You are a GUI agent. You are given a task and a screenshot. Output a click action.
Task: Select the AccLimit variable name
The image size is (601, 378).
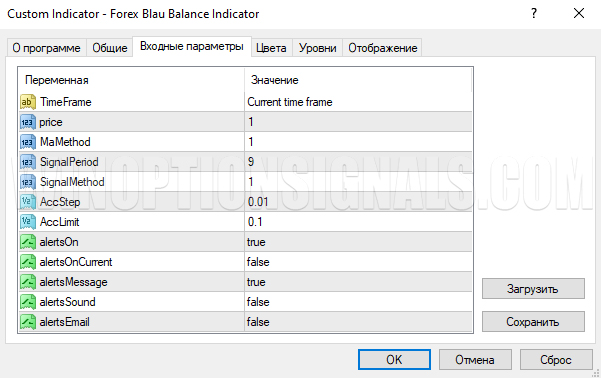point(59,222)
